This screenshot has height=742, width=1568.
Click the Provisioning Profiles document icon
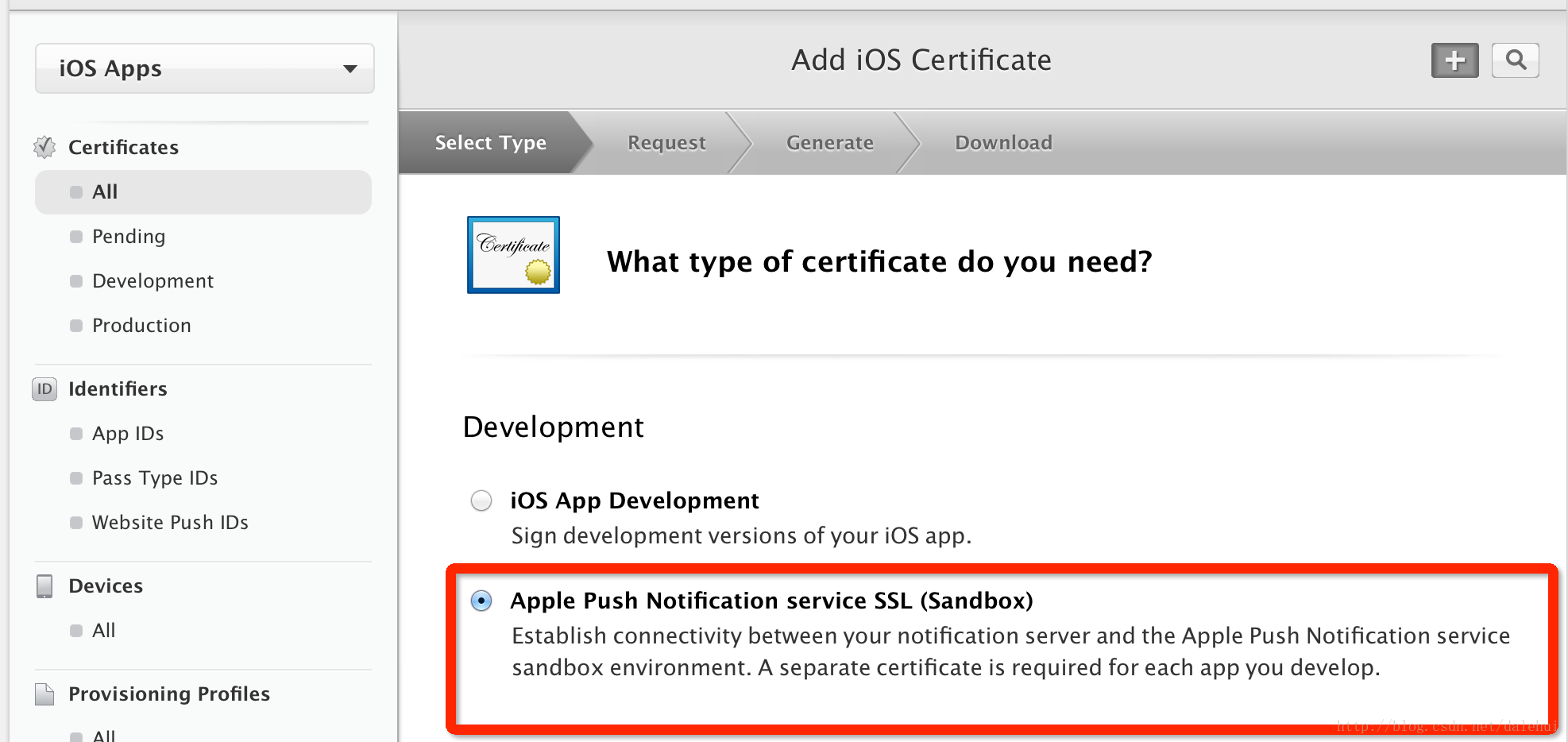click(x=44, y=694)
